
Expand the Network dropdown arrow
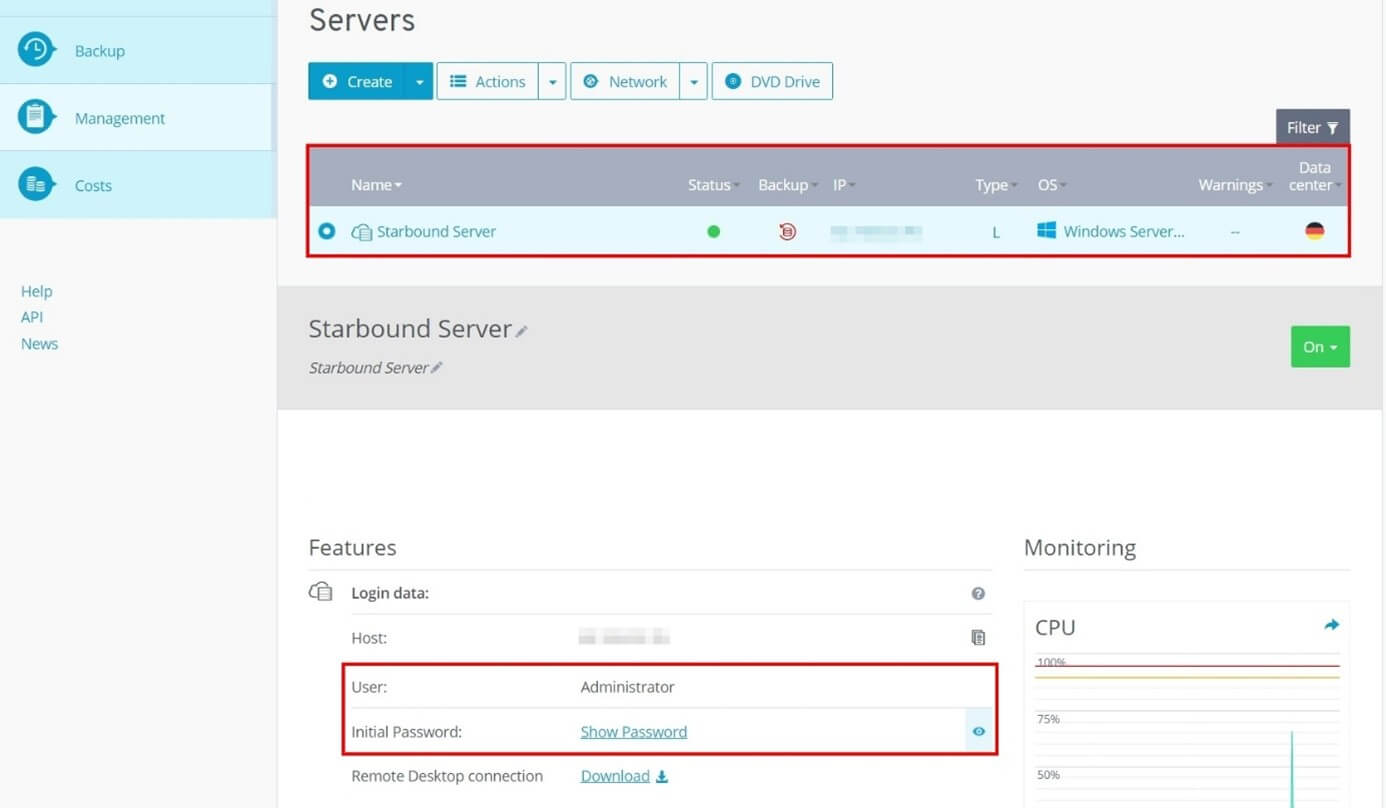tap(694, 82)
